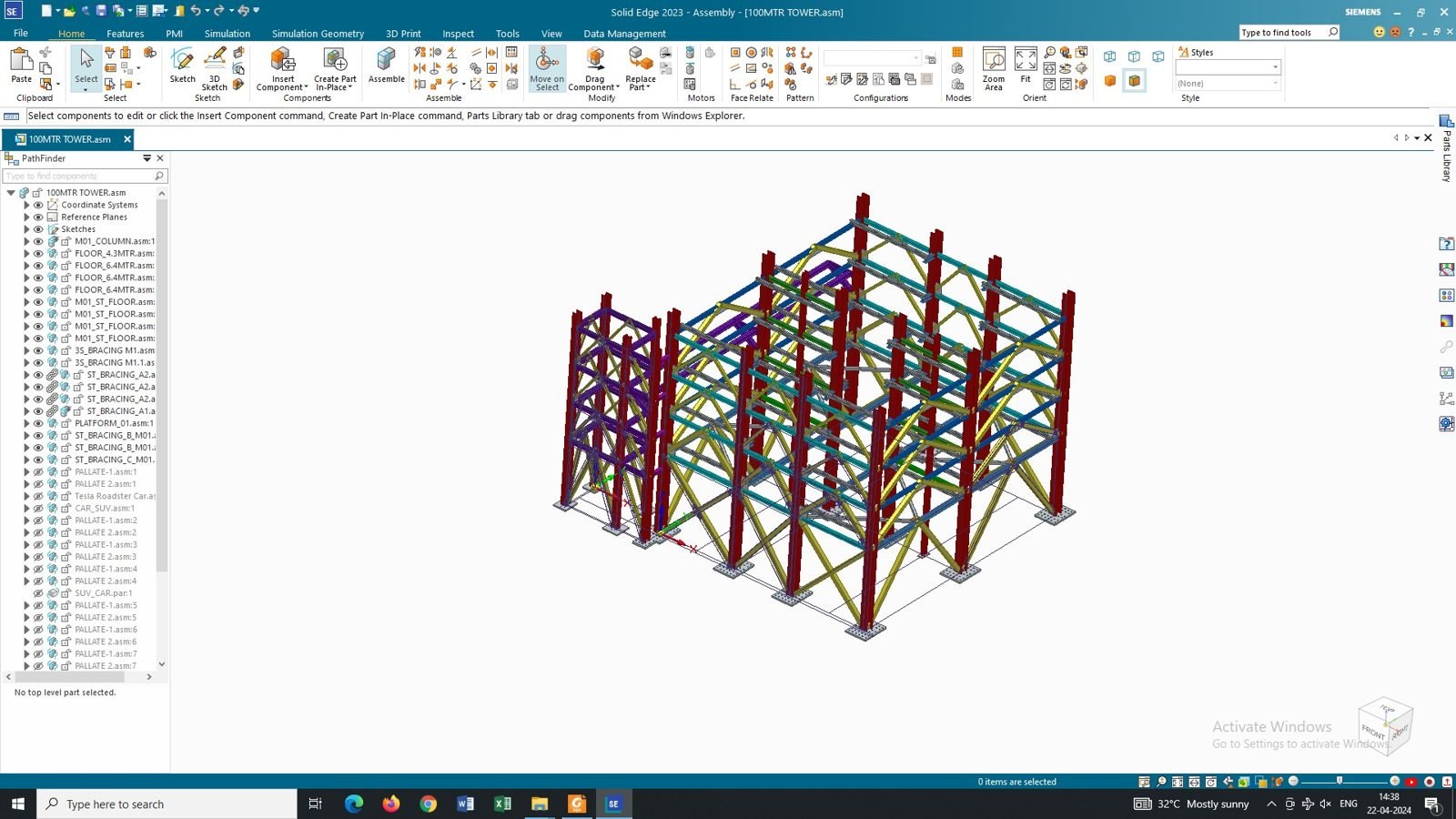Viewport: 1456px width, 819px height.
Task: Toggle visibility of 3S_BRACING M1.asm
Action: coord(38,350)
